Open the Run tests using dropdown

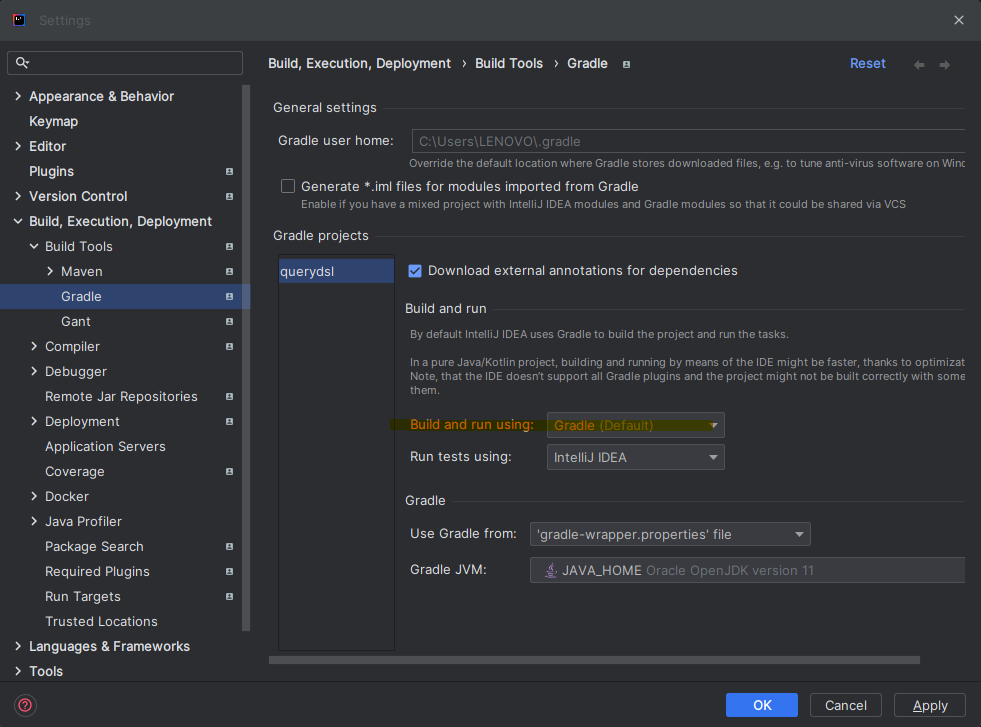pyautogui.click(x=636, y=457)
